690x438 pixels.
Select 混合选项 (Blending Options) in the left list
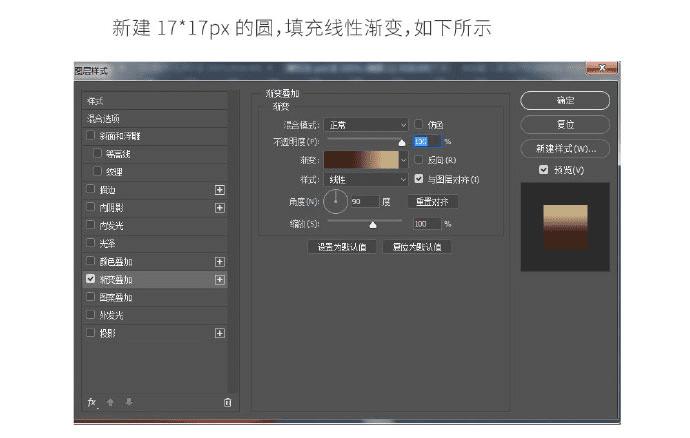tap(154, 119)
